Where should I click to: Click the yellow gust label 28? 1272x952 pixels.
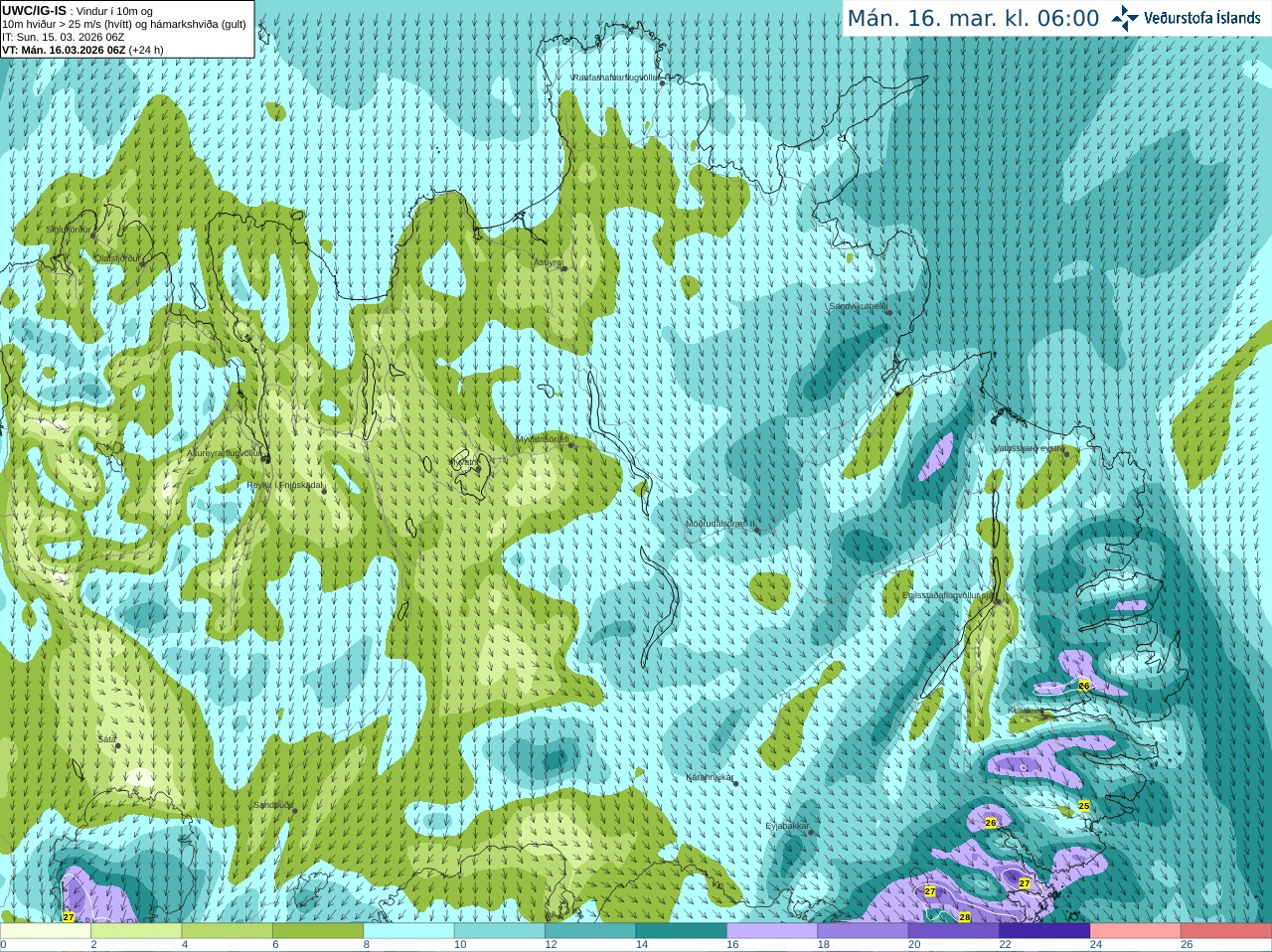point(964,917)
